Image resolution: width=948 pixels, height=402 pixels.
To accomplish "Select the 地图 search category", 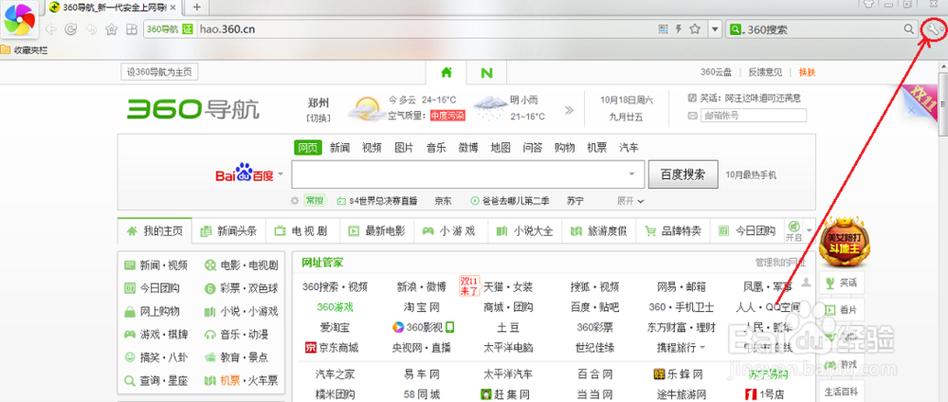I will click(501, 148).
